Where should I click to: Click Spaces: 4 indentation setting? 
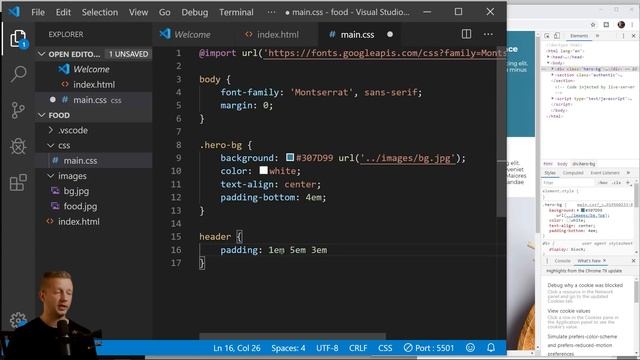(288, 348)
